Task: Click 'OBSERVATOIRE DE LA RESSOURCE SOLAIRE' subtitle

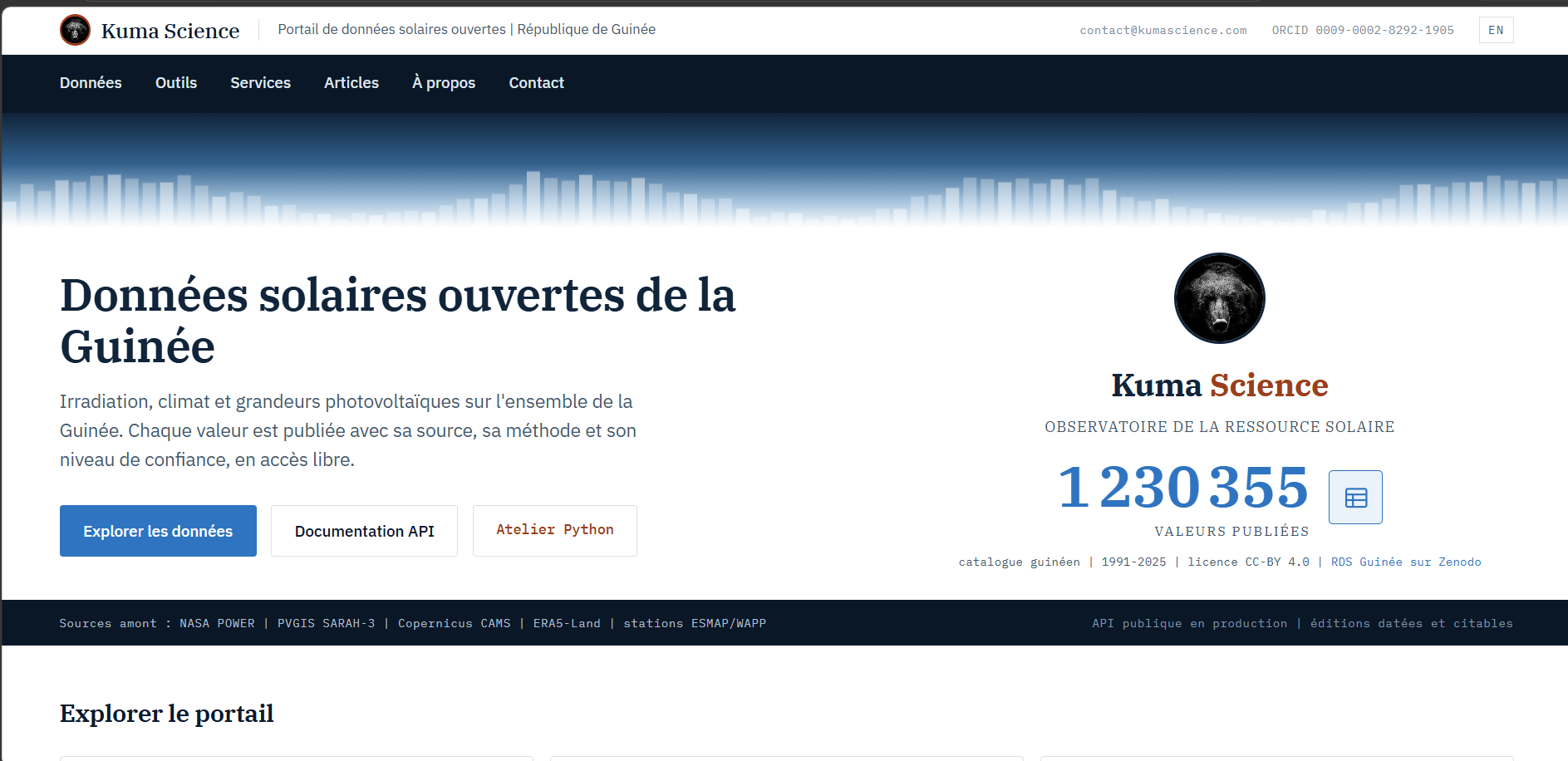Action: tap(1220, 427)
